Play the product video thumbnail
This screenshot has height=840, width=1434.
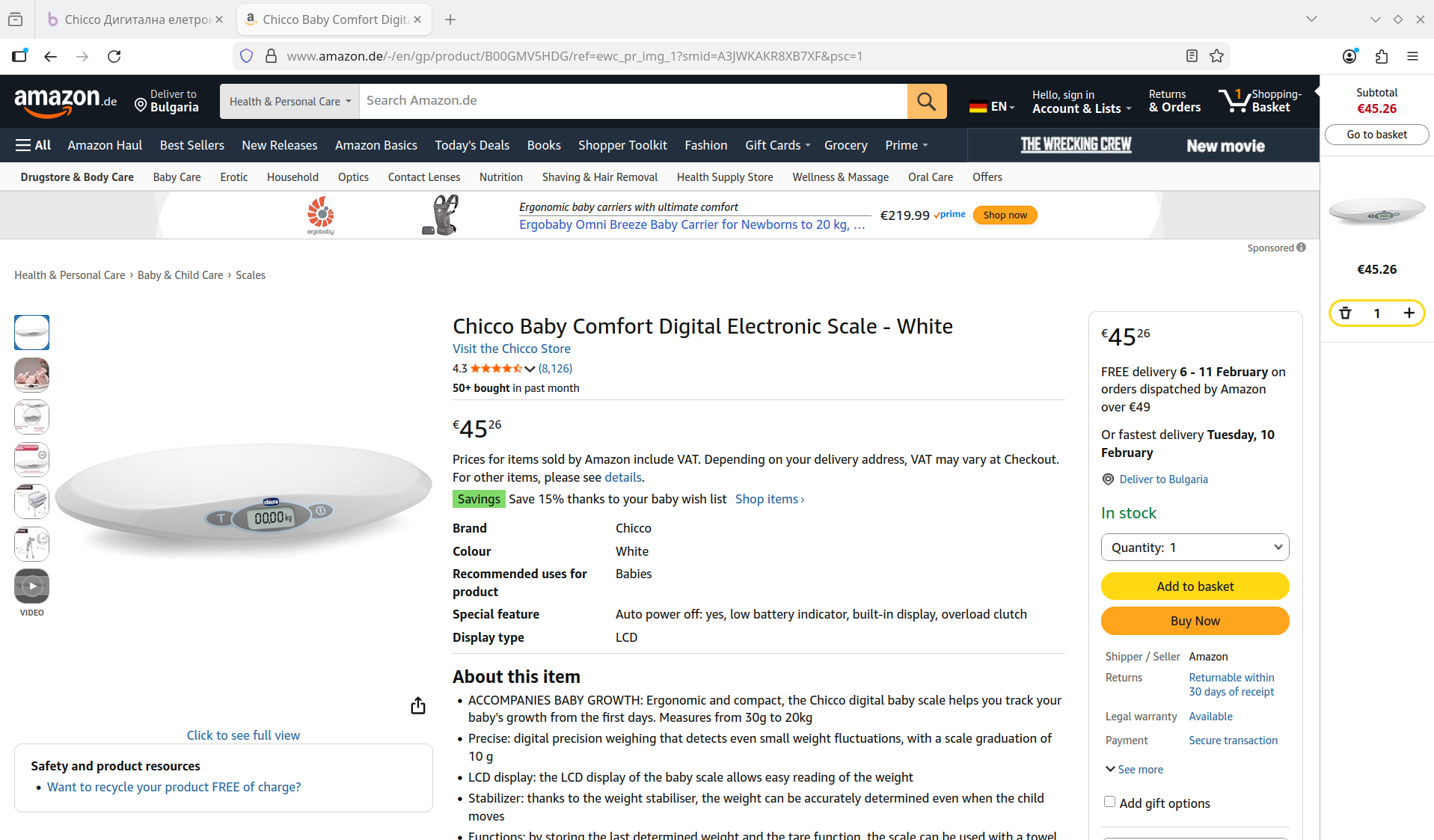click(32, 586)
